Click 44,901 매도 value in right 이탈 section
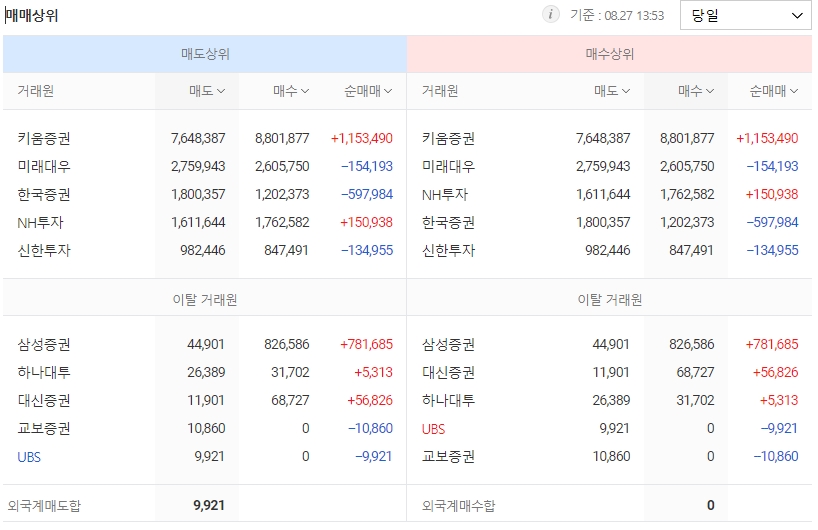818x530 pixels. pos(611,344)
